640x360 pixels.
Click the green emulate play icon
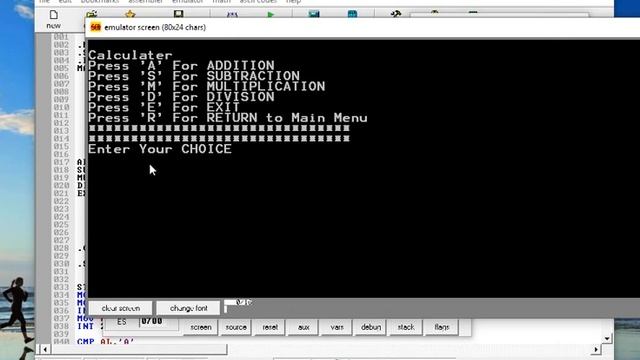click(271, 15)
